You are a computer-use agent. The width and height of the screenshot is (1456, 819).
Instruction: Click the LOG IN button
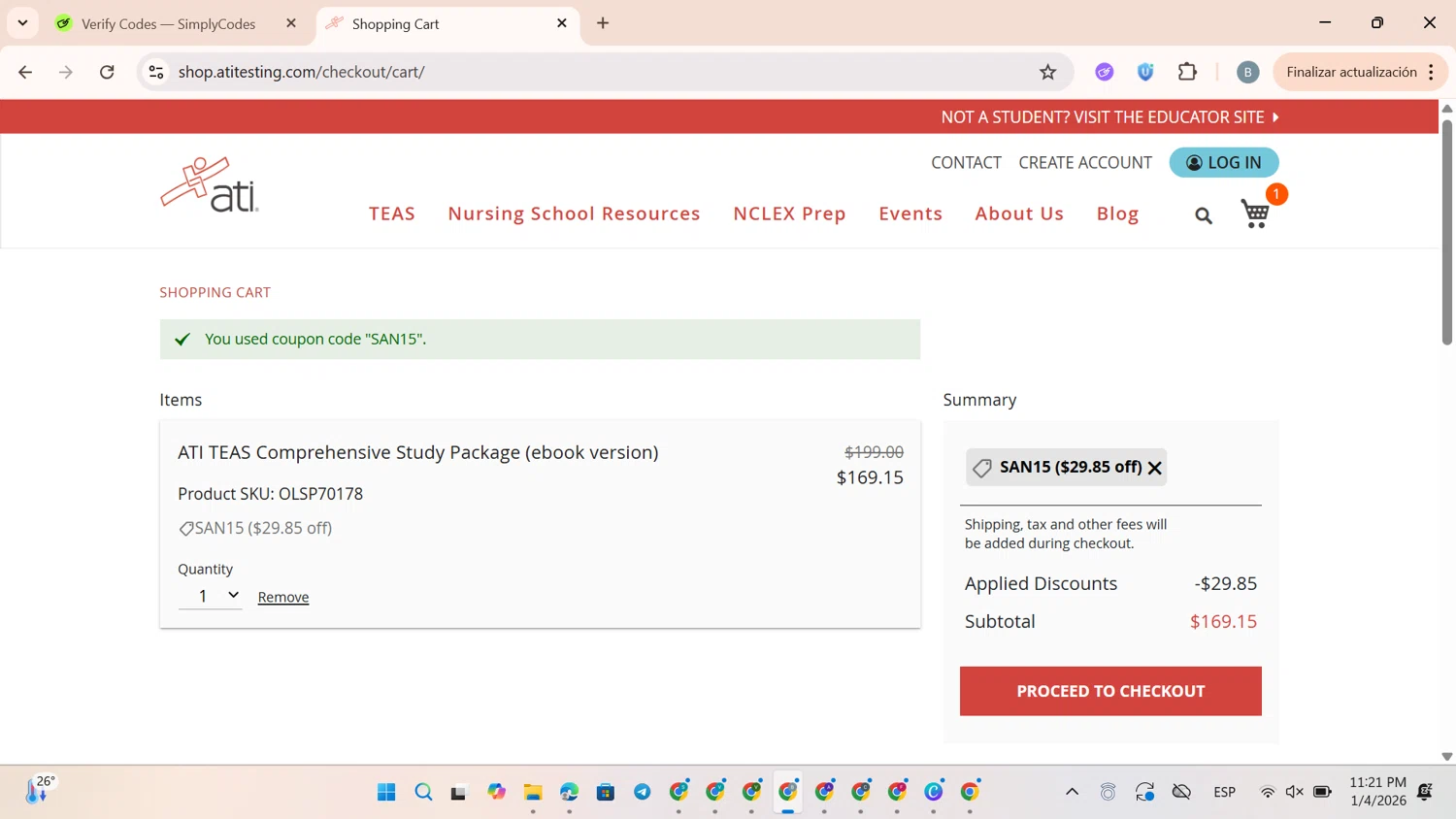point(1224,162)
